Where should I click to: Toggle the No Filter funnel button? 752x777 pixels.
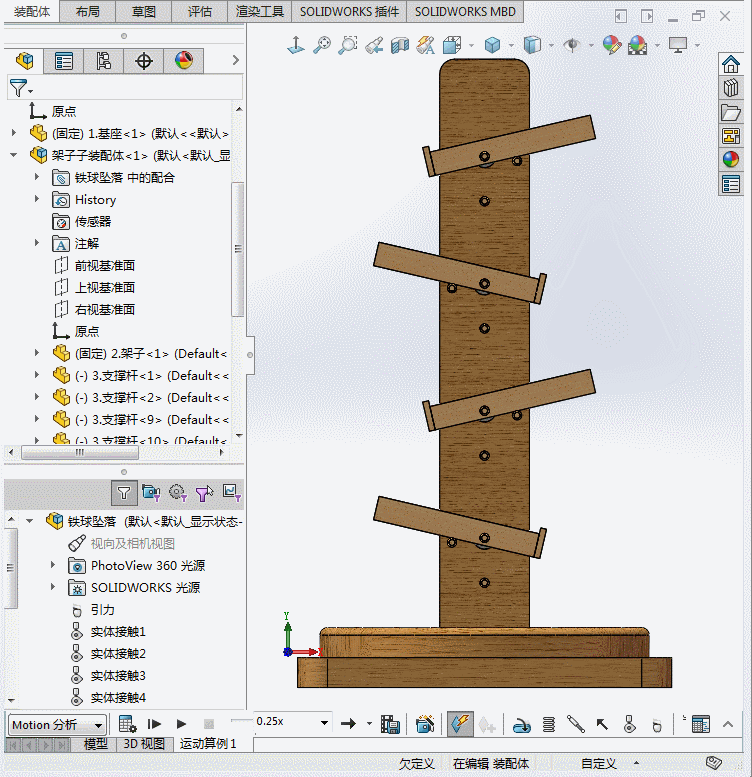pos(123,493)
